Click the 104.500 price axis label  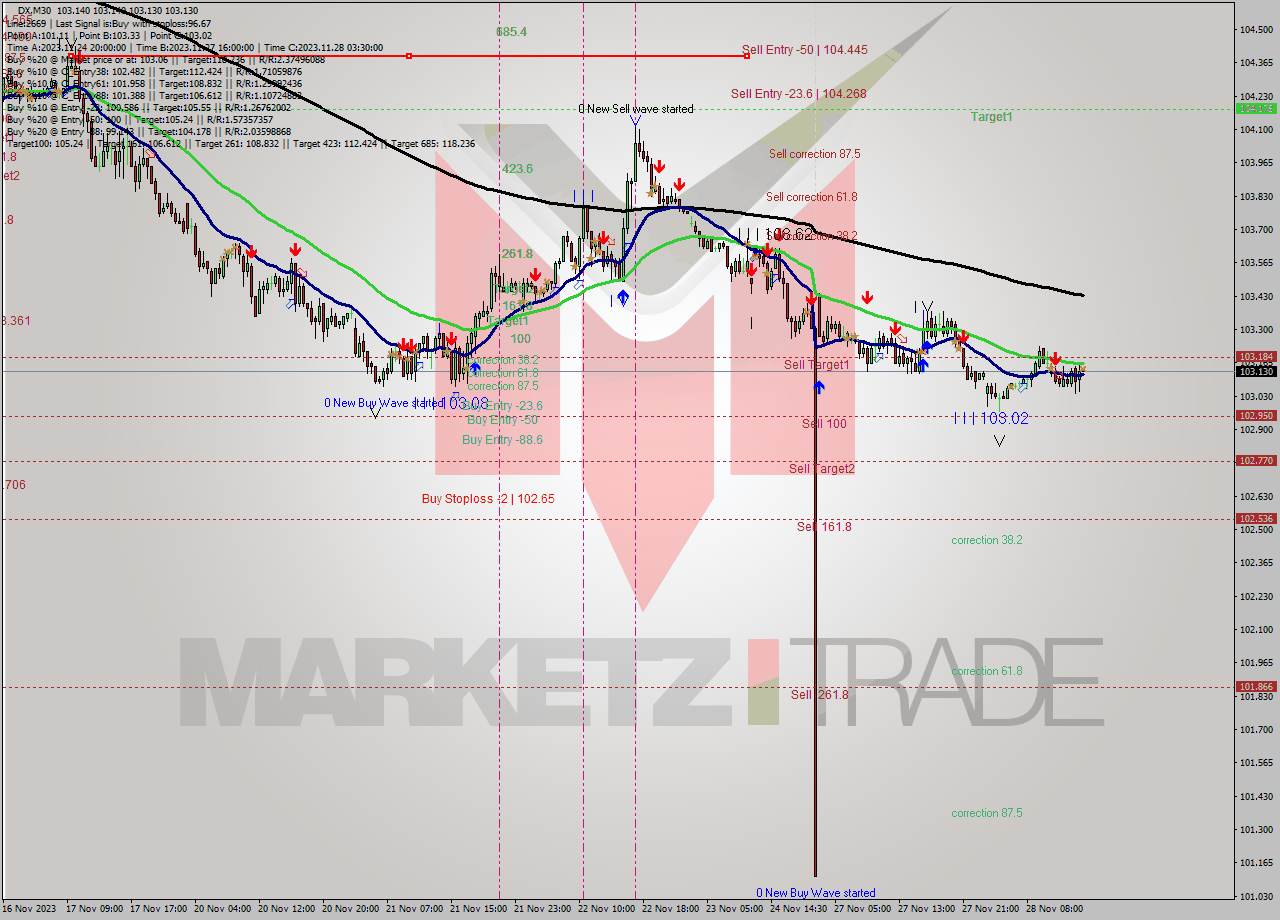click(x=1256, y=29)
